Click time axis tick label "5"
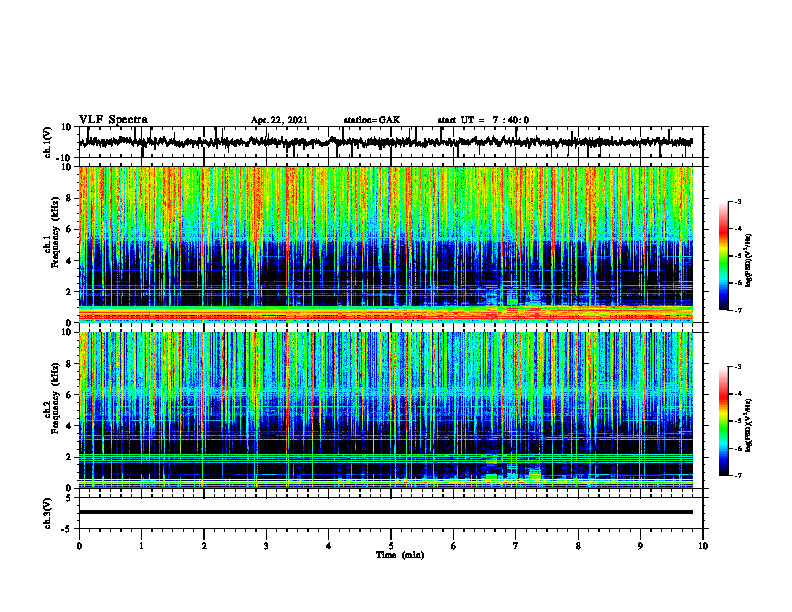 pyautogui.click(x=391, y=546)
